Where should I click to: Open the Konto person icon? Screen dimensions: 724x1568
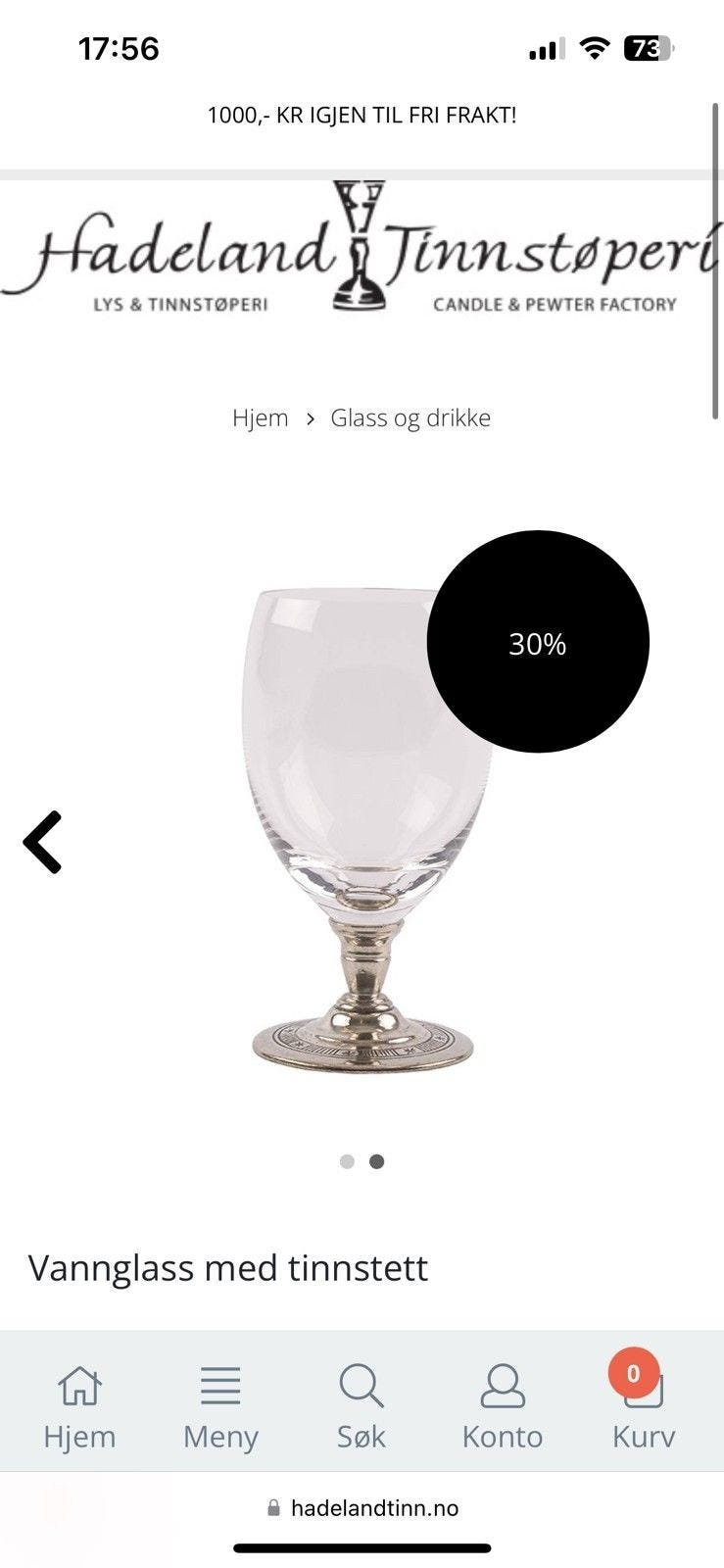[x=503, y=1386]
